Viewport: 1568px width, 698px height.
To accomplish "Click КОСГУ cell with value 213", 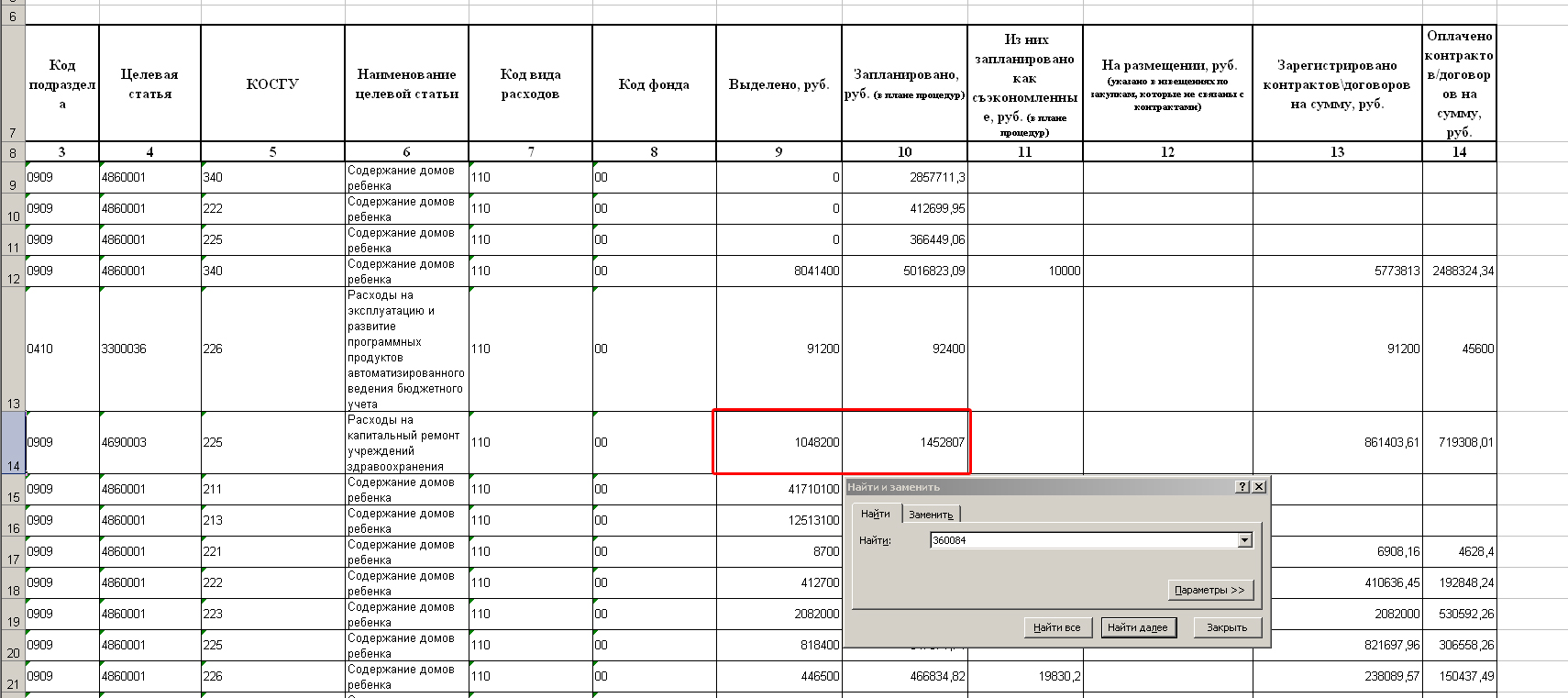I will (272, 520).
